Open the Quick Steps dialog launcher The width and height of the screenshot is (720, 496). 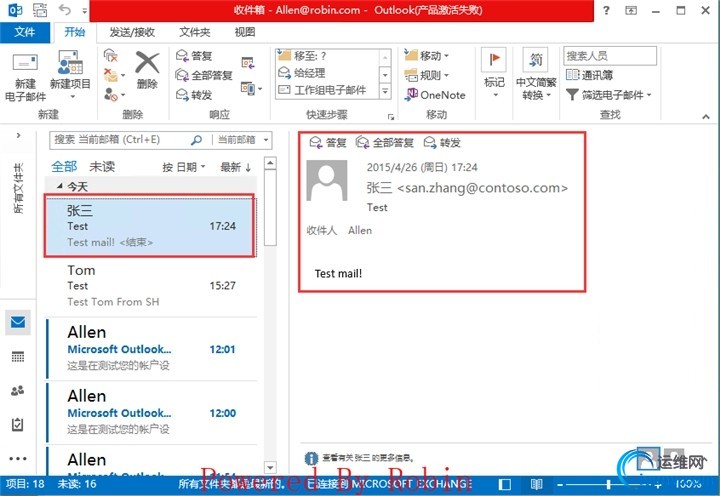pos(391,117)
